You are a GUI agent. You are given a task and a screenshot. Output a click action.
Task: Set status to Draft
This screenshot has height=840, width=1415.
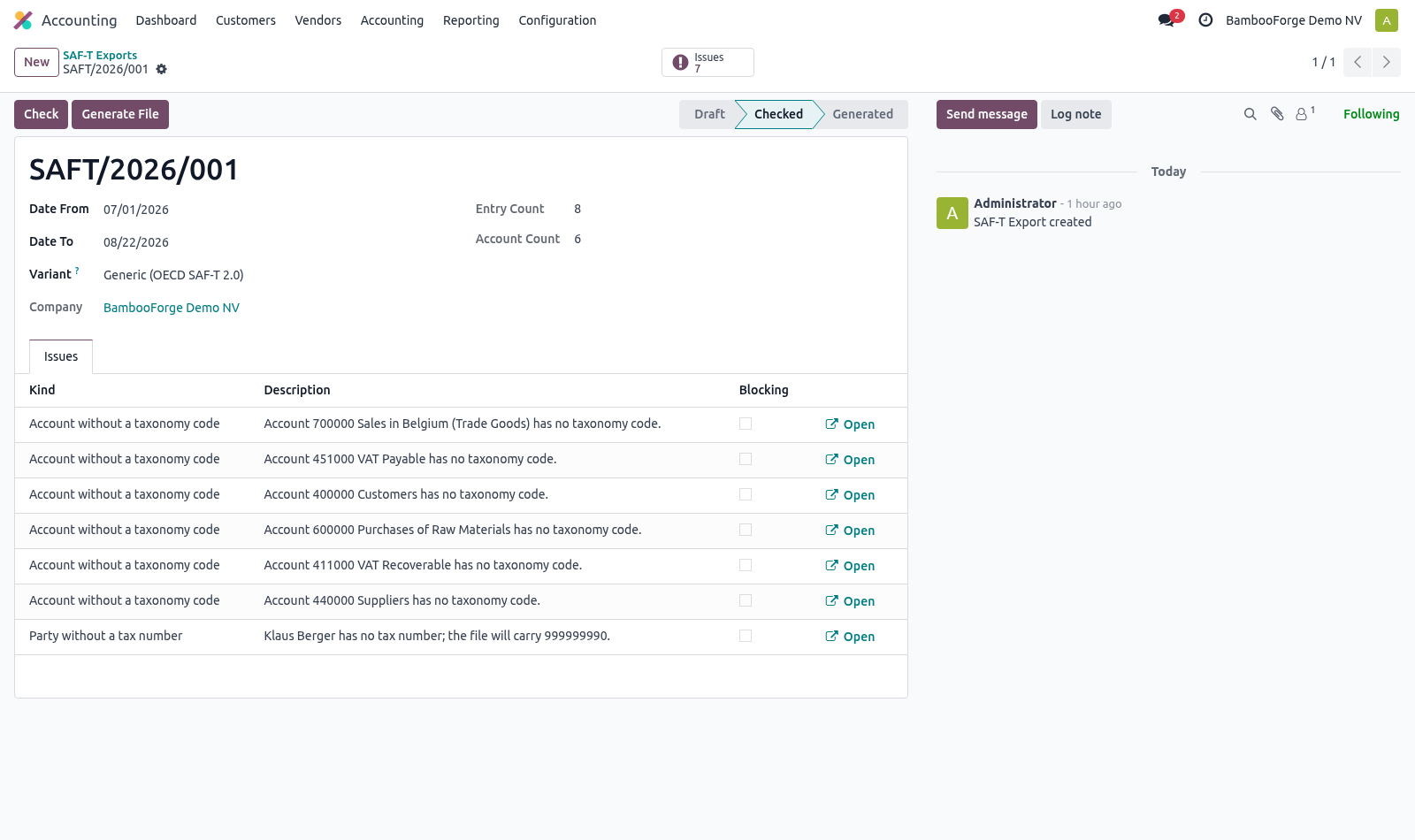tap(707, 114)
